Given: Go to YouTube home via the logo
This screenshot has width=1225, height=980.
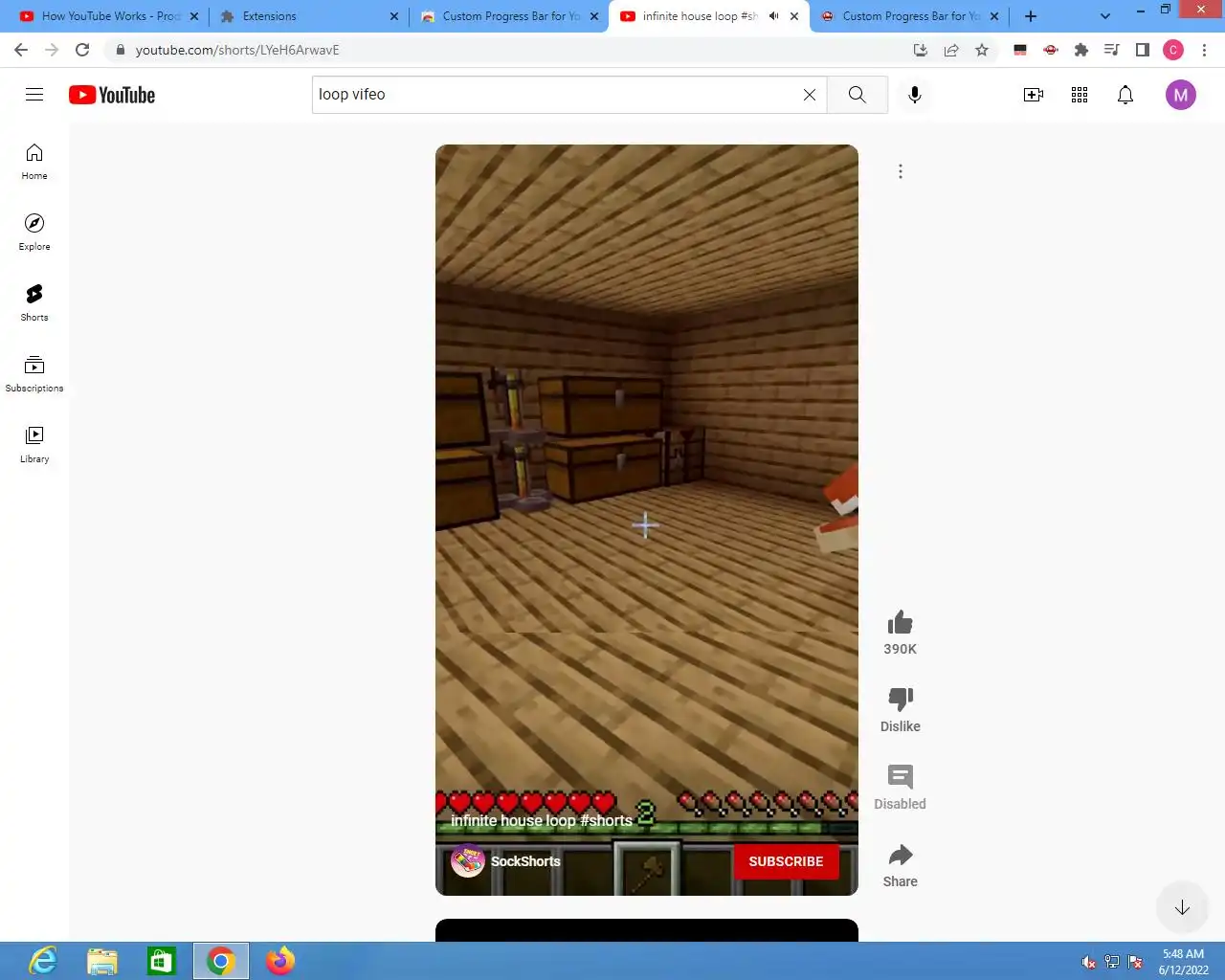Looking at the screenshot, I should pyautogui.click(x=112, y=95).
